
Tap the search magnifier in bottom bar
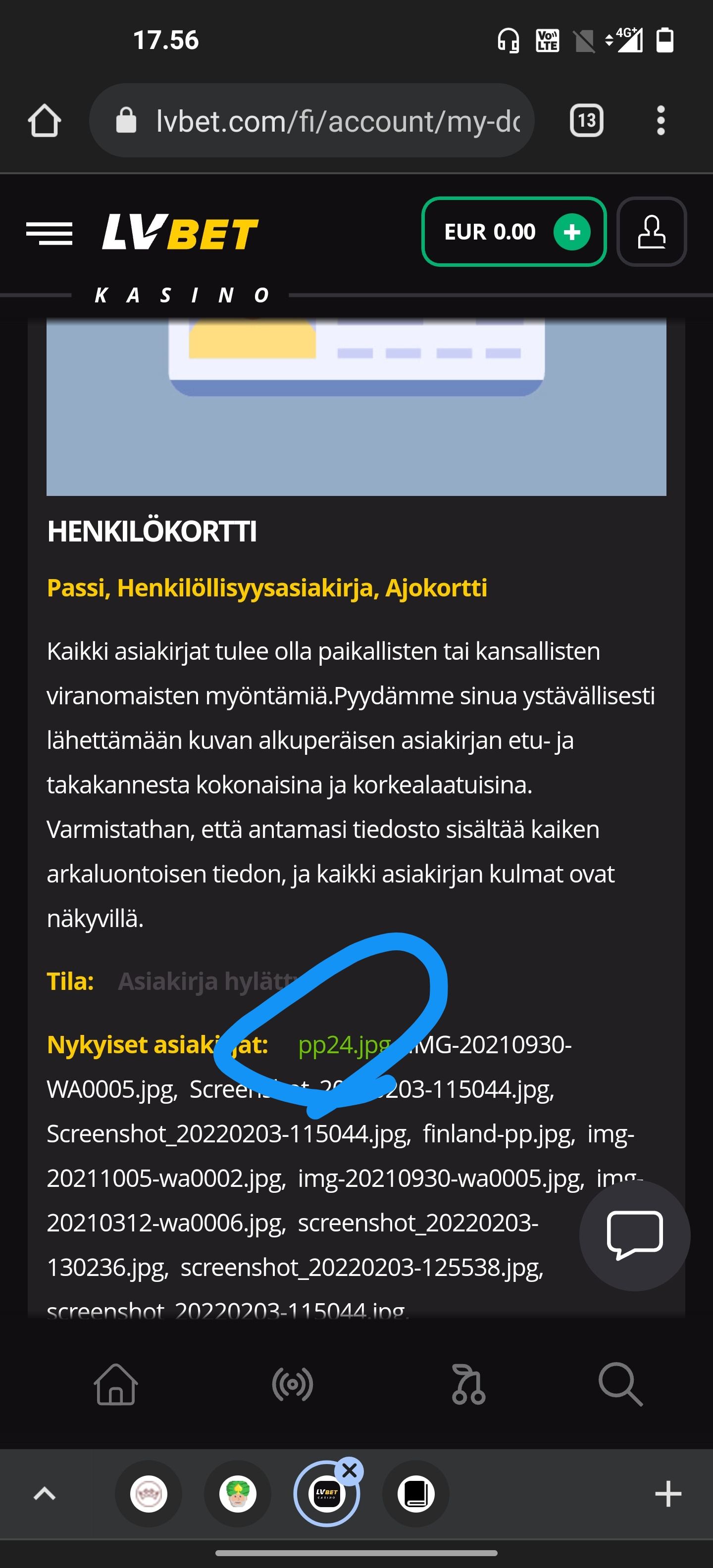pyautogui.click(x=620, y=1385)
